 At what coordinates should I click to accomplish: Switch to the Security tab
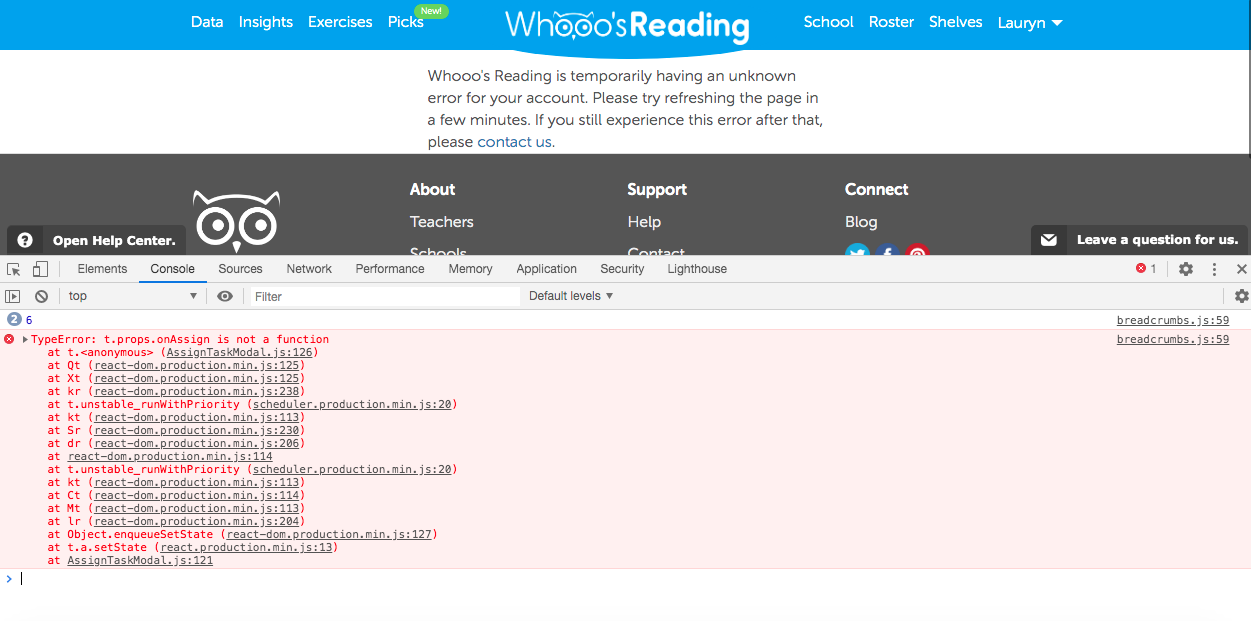coord(622,269)
